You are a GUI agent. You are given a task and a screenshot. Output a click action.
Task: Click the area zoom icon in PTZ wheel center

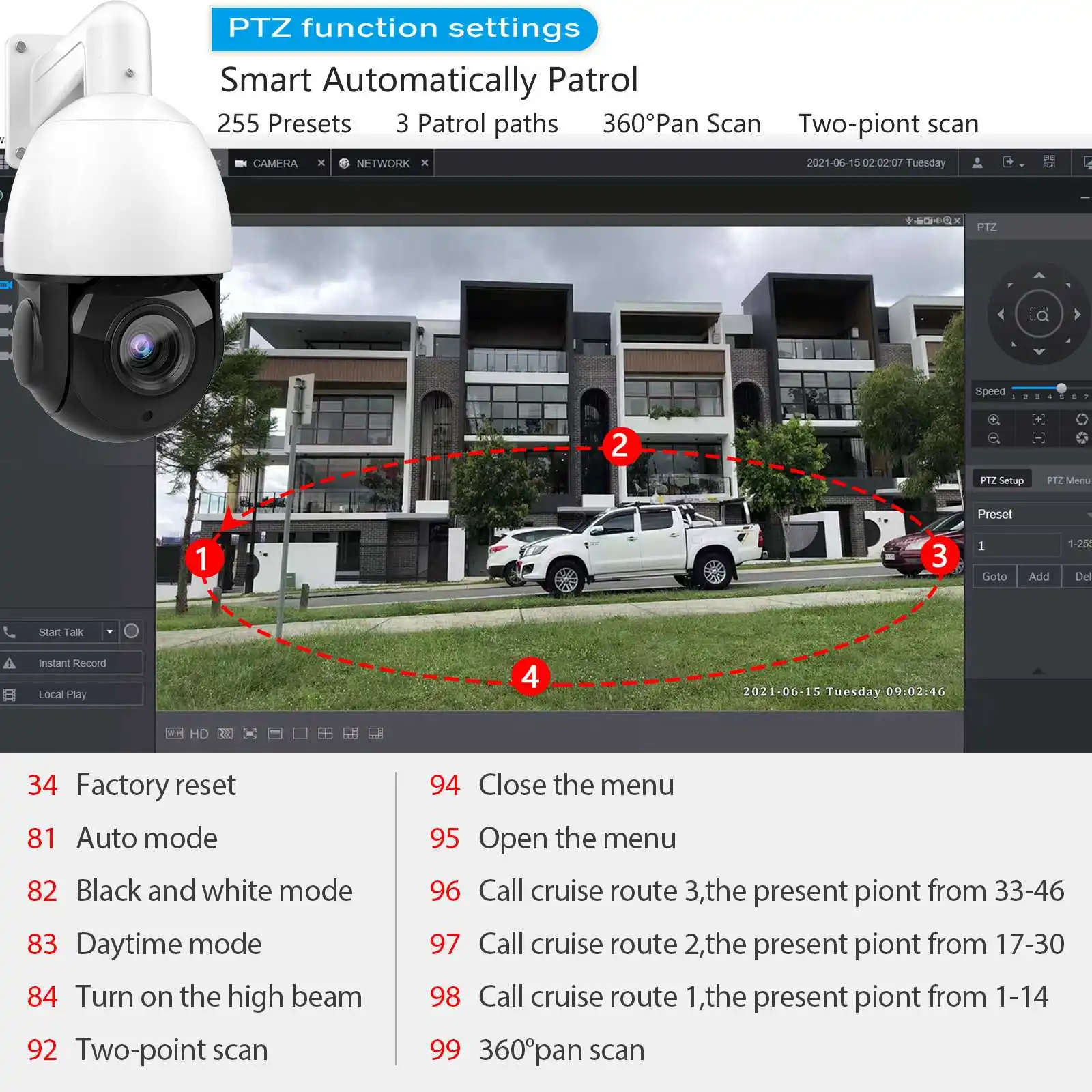point(1039,315)
